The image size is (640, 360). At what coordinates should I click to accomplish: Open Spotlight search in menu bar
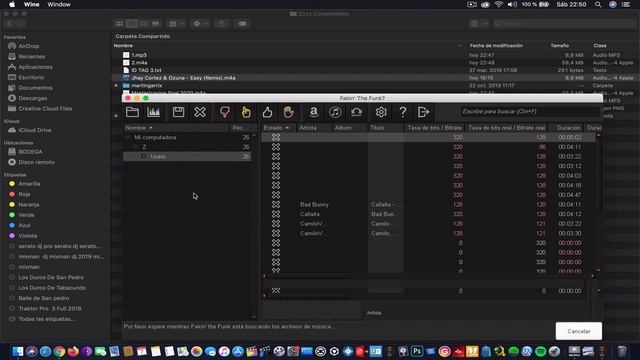[x=598, y=4]
